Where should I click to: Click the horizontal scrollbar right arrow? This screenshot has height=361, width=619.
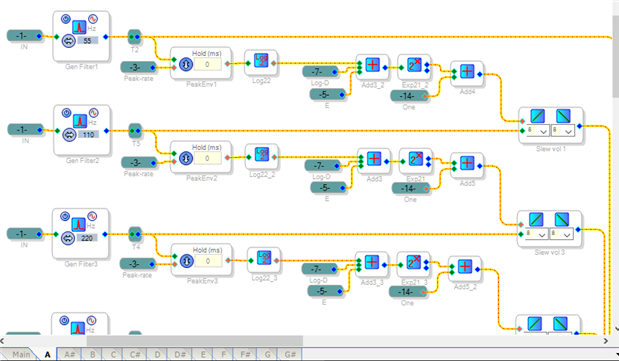click(606, 341)
